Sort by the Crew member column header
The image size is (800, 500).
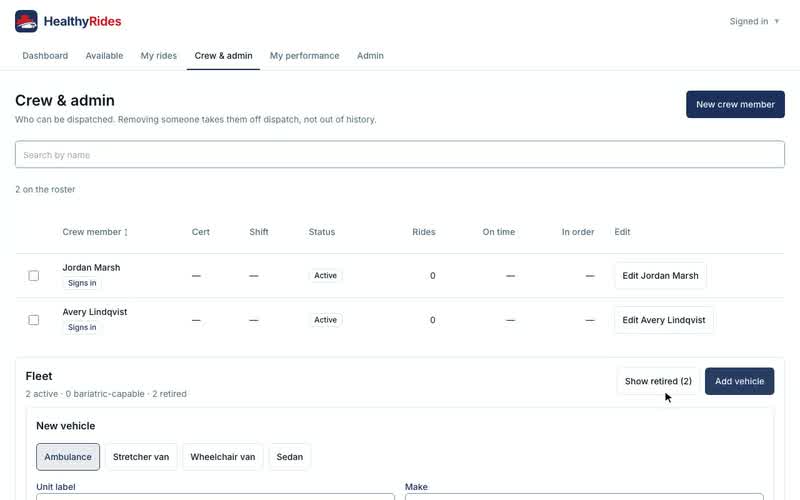pyautogui.click(x=95, y=232)
